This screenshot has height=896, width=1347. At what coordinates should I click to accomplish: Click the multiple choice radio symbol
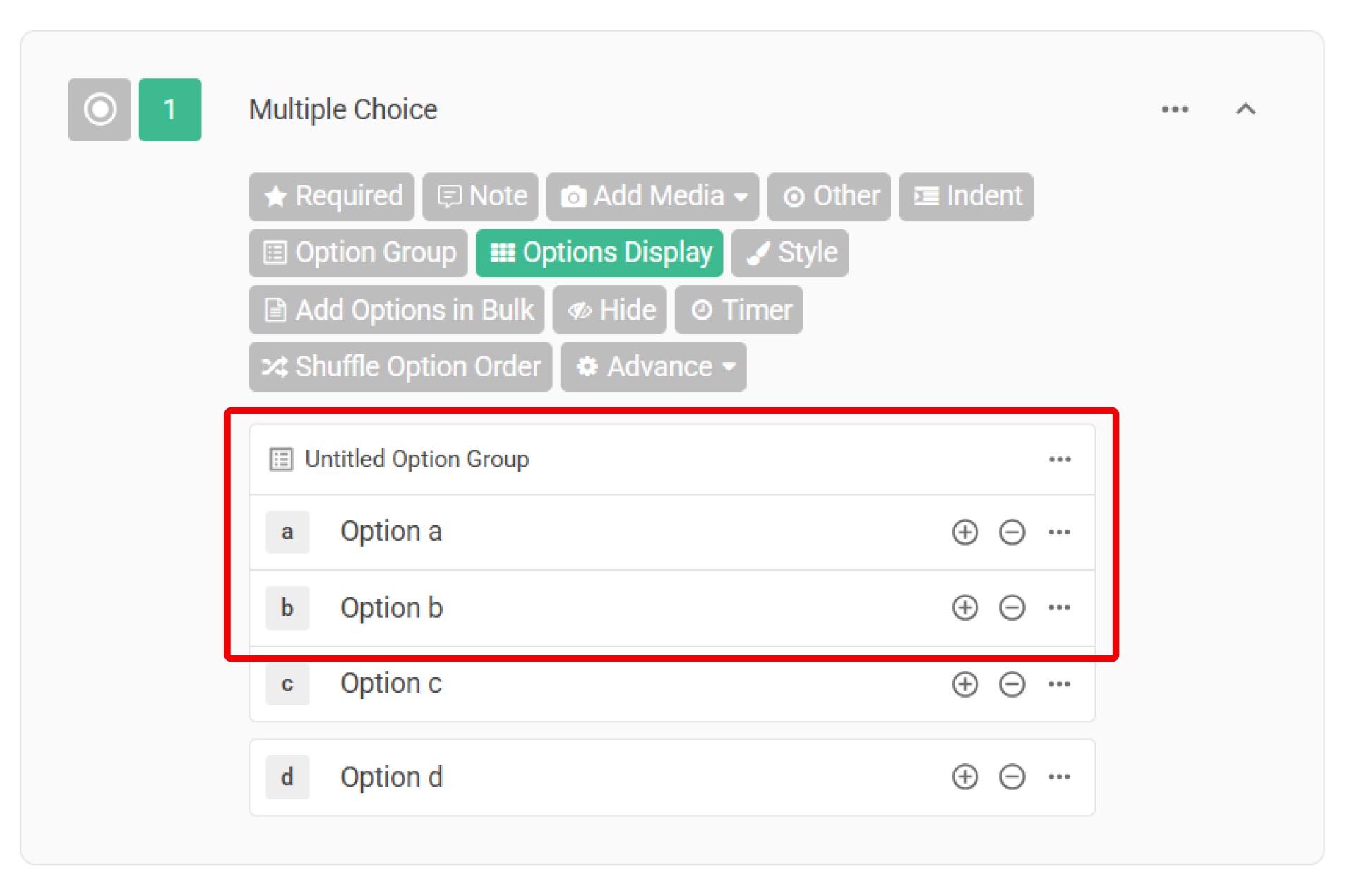pyautogui.click(x=100, y=109)
